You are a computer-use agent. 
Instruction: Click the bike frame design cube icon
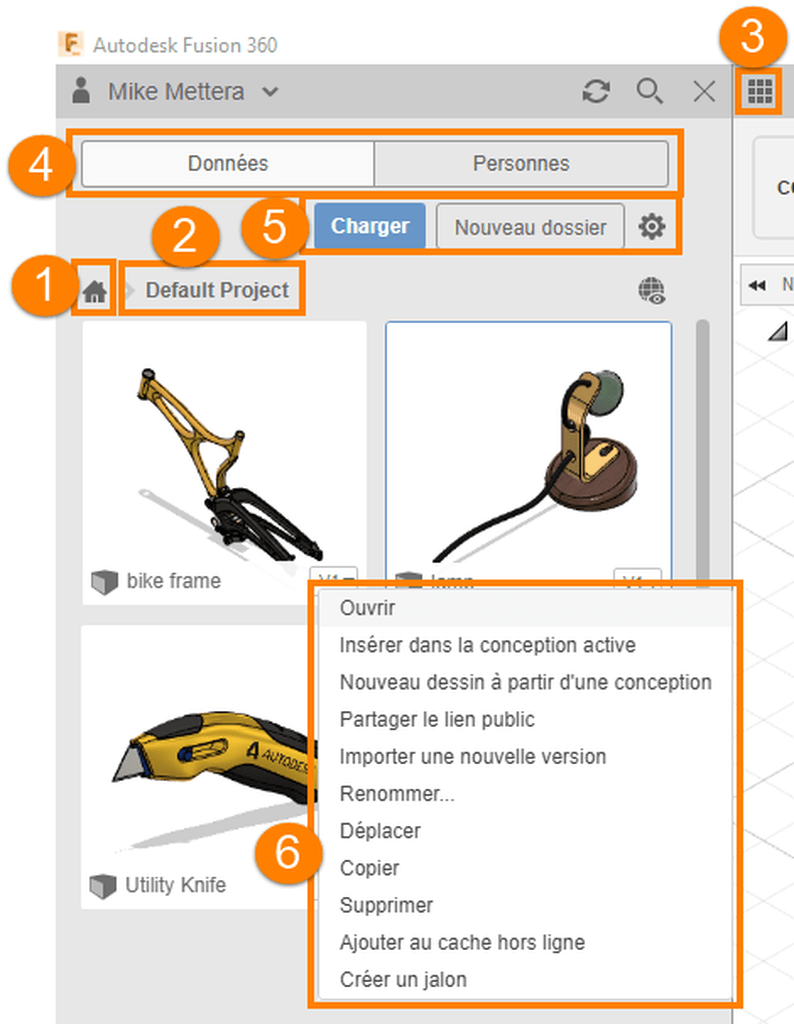click(104, 581)
